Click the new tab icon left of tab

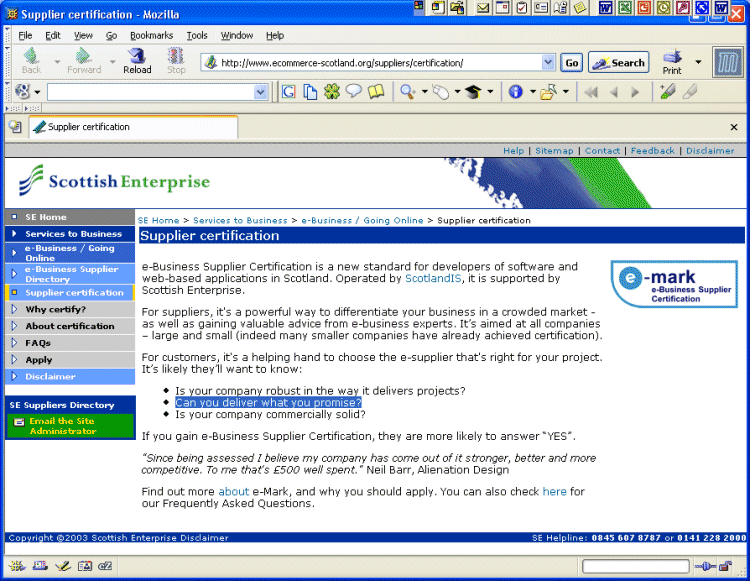point(15,127)
